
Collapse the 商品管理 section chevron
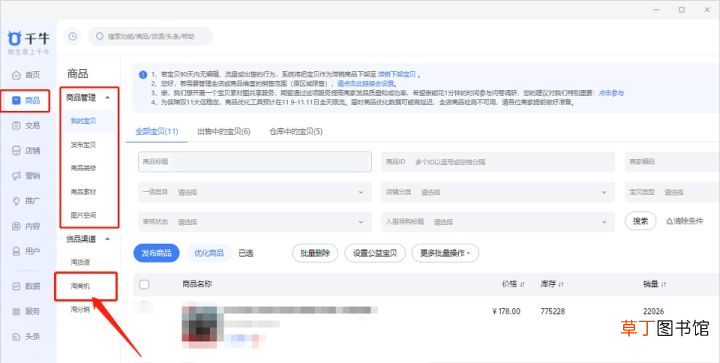coord(107,98)
